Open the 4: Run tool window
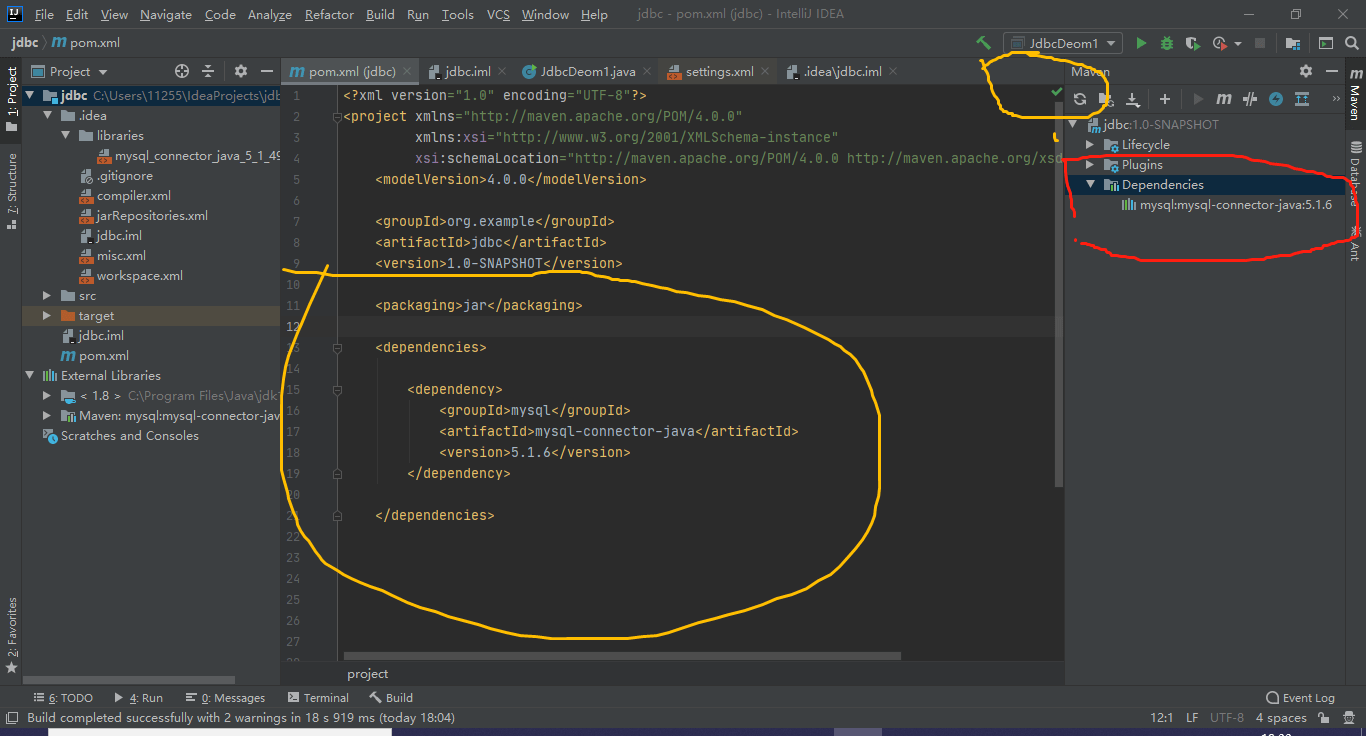Image resolution: width=1366 pixels, height=736 pixels. coord(138,698)
